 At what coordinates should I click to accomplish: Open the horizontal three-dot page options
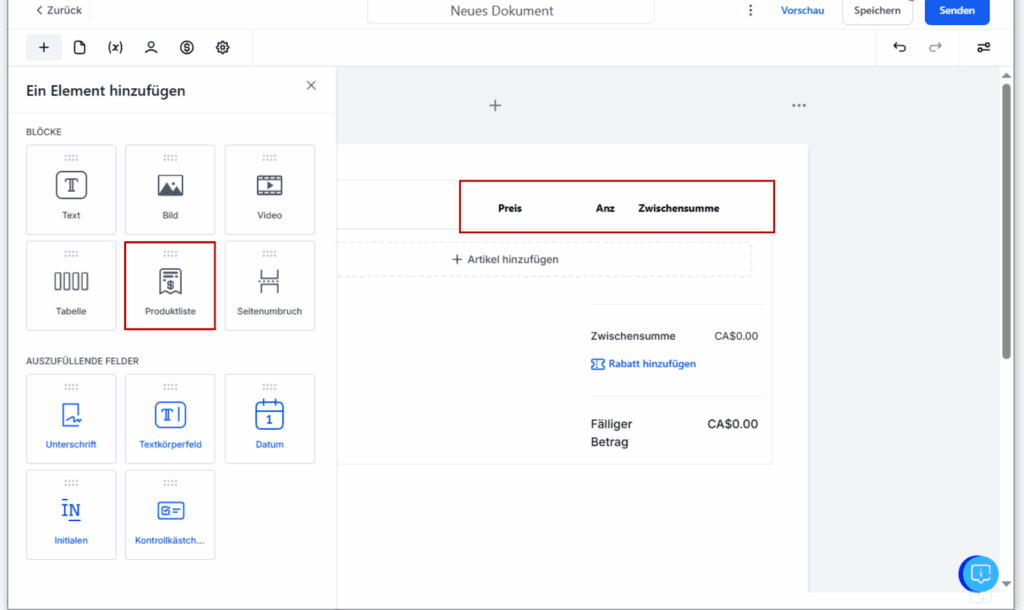tap(799, 105)
